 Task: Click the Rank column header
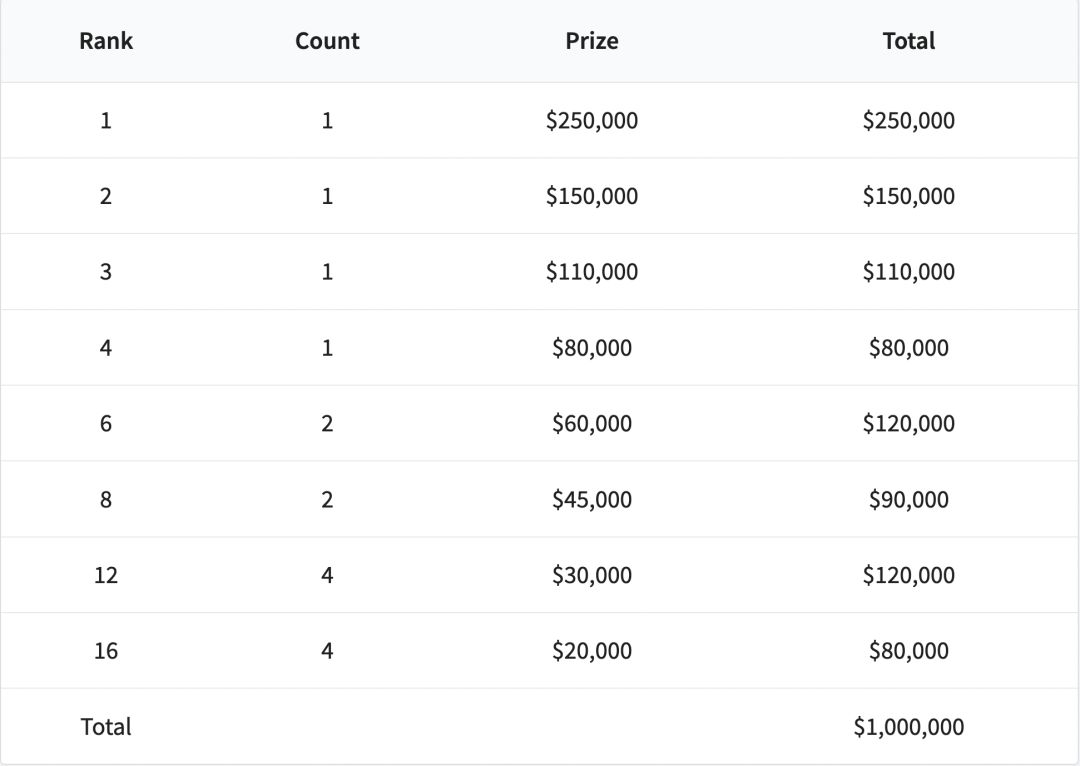pyautogui.click(x=106, y=41)
